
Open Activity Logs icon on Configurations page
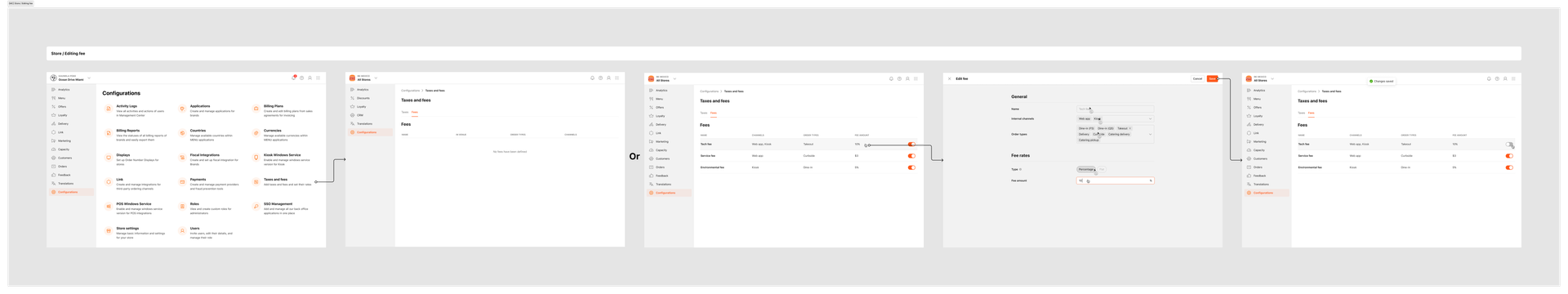[109, 109]
